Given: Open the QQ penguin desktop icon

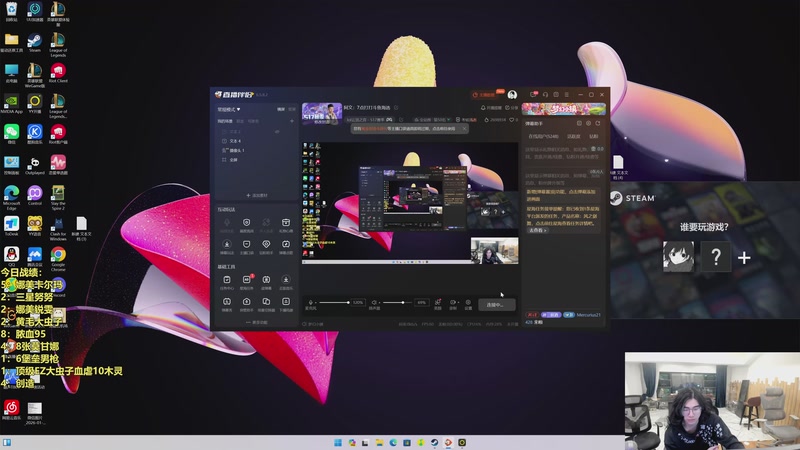Looking at the screenshot, I should pos(11,256).
